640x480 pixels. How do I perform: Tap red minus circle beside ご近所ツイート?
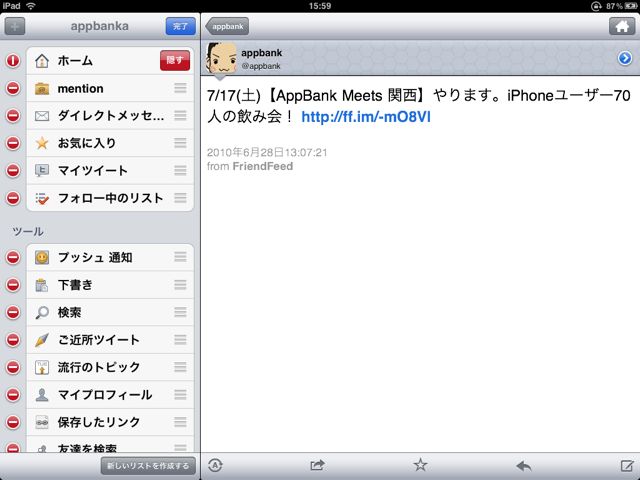(13, 340)
